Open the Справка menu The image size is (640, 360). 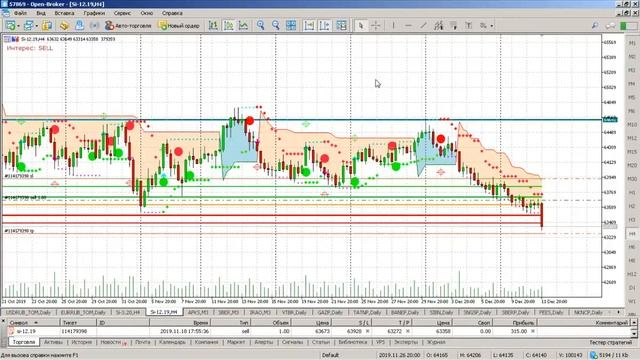pos(172,13)
